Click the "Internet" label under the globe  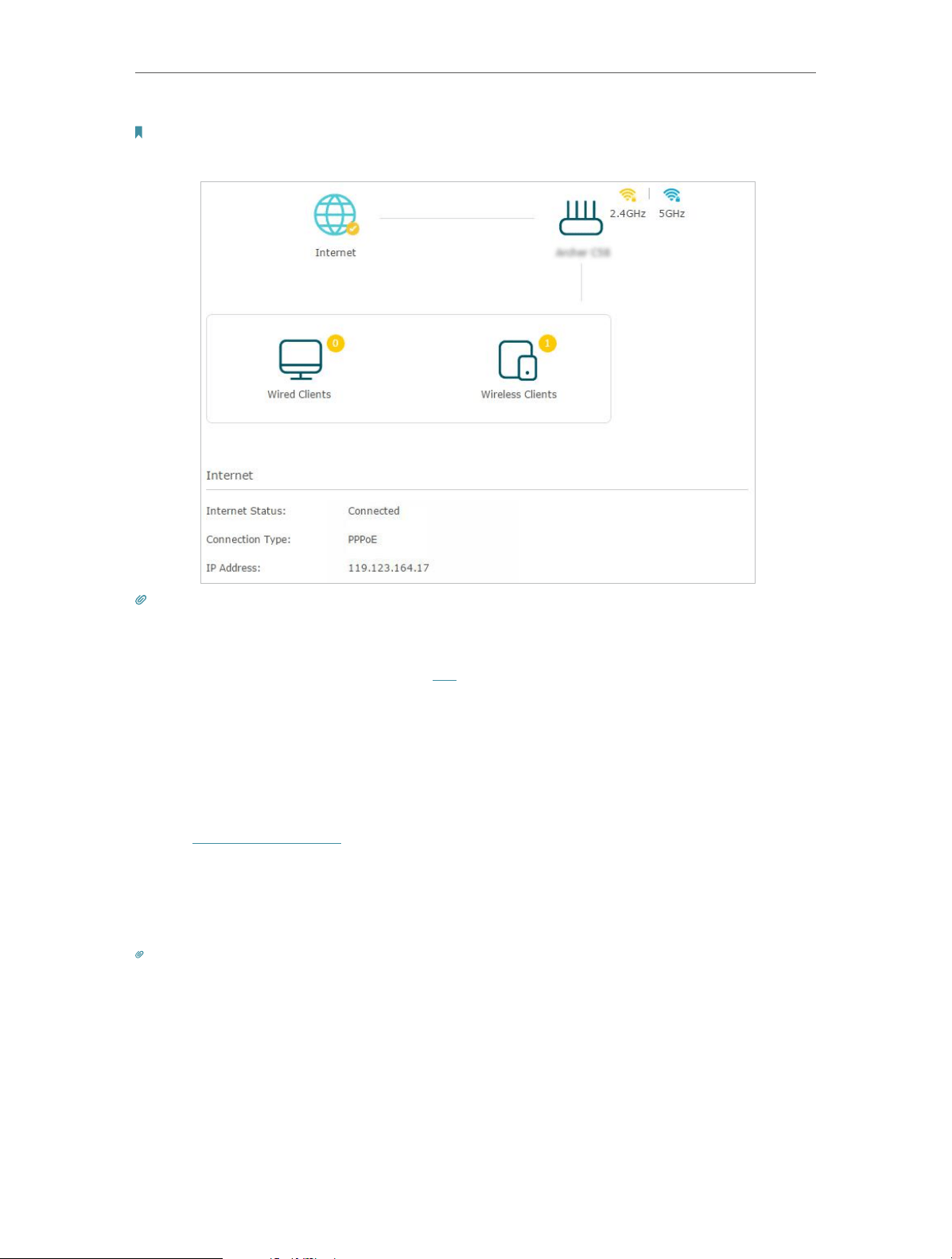pyautogui.click(x=336, y=253)
